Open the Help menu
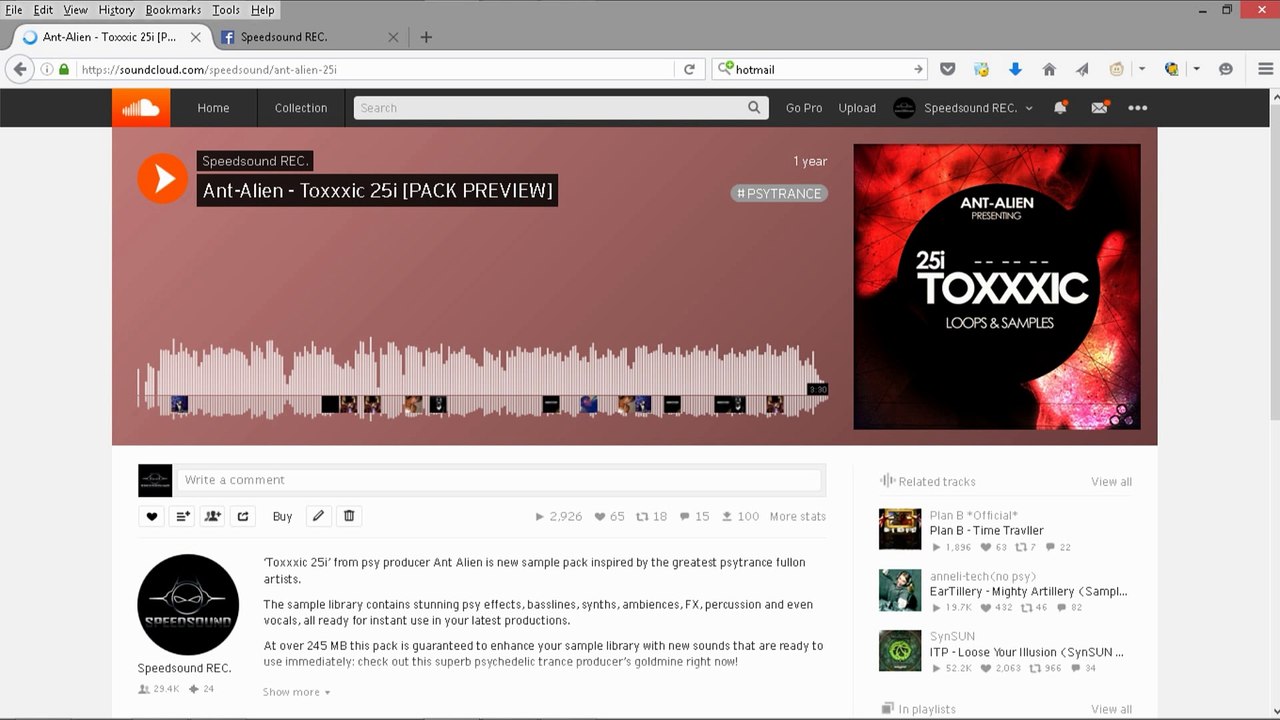Viewport: 1280px width, 720px height. [263, 10]
